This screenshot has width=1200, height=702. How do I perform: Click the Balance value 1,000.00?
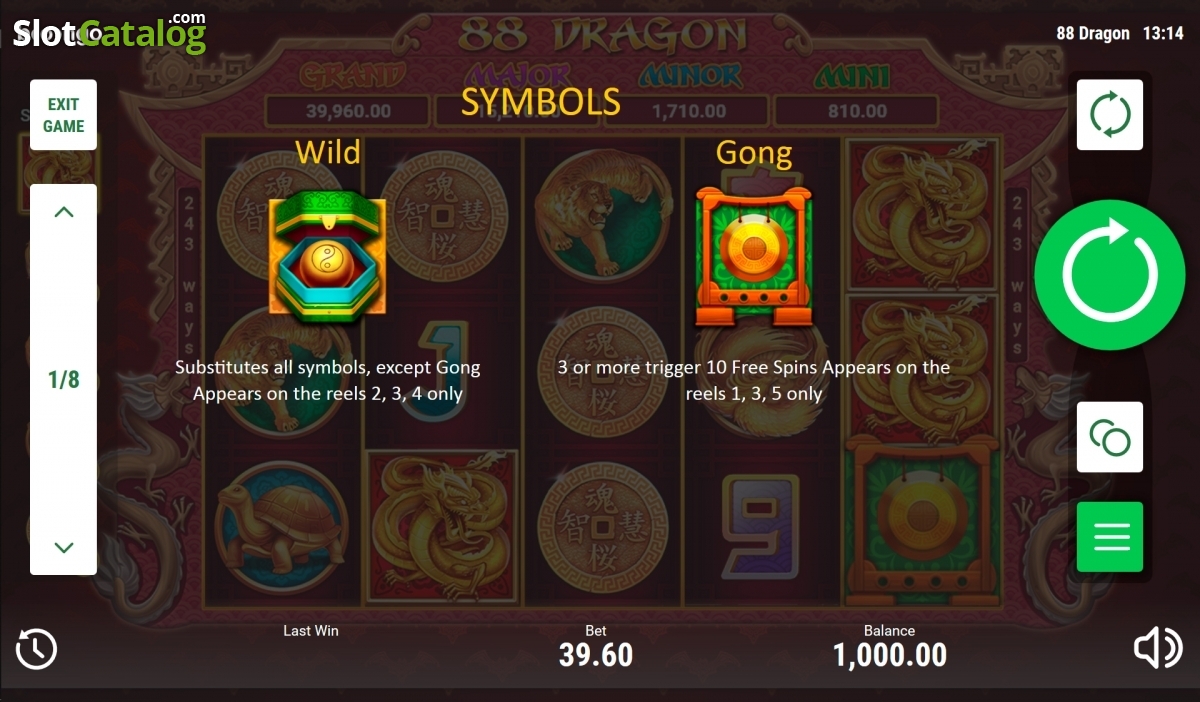click(890, 655)
